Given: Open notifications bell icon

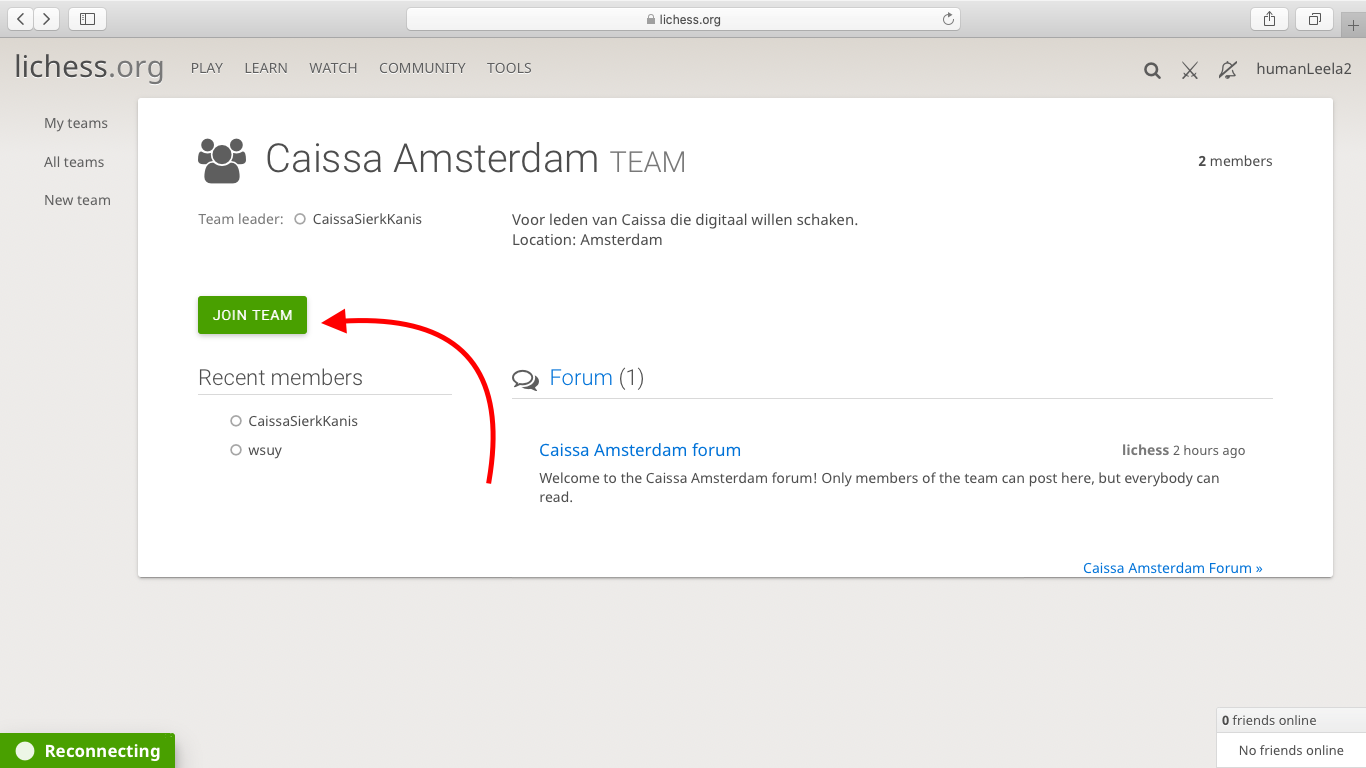Looking at the screenshot, I should click(1228, 70).
